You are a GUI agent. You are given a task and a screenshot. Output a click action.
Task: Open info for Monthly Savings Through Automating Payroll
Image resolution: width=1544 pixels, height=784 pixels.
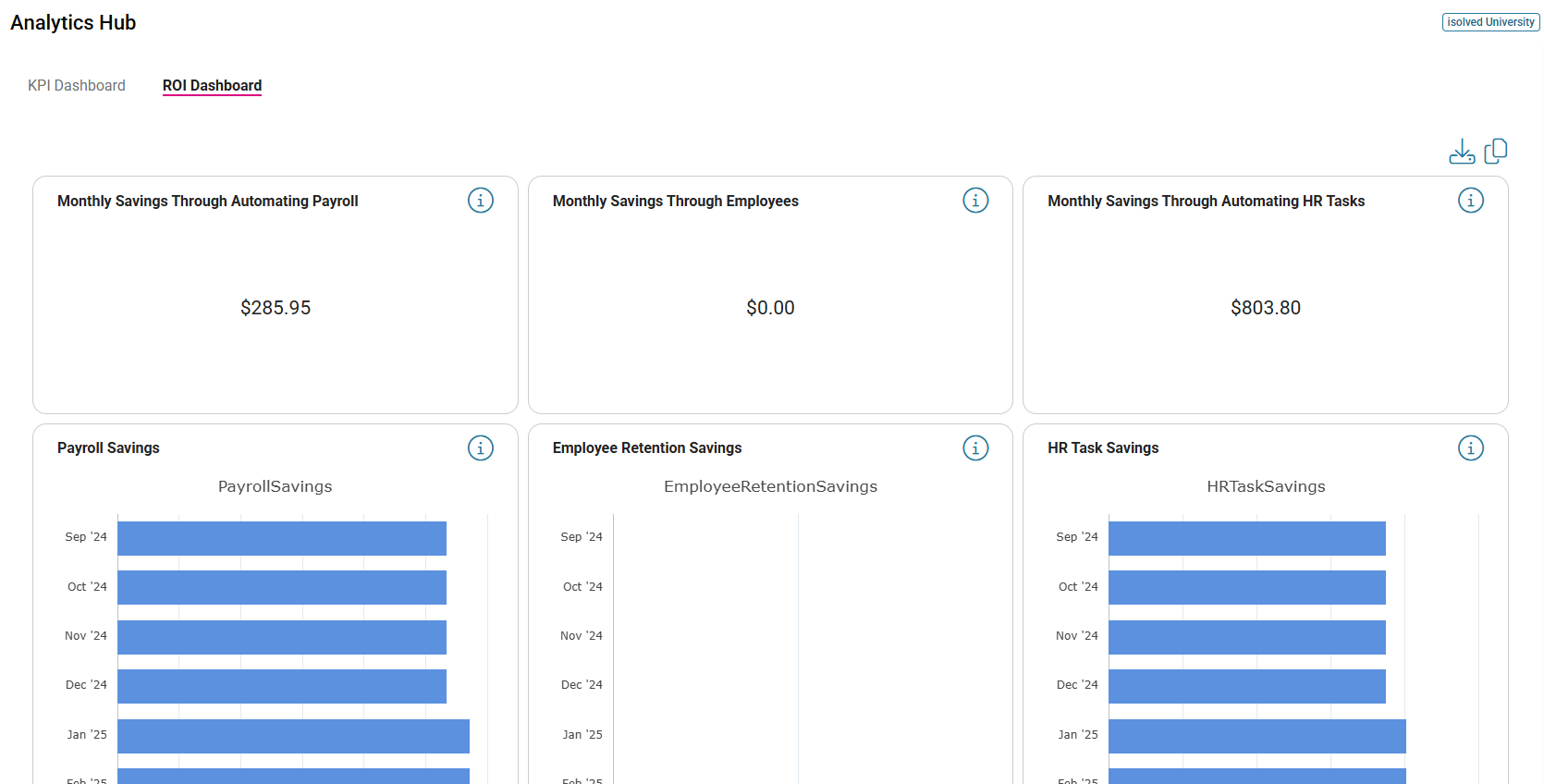point(480,201)
